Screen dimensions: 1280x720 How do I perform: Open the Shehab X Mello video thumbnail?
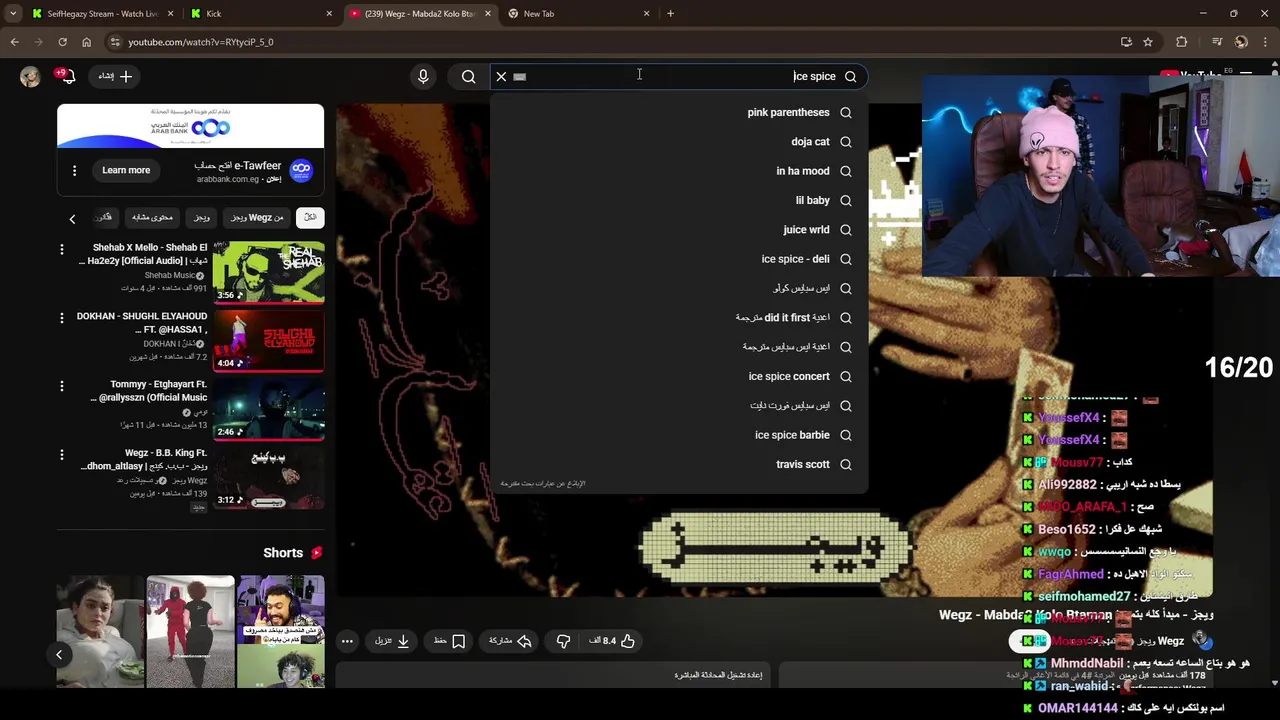pyautogui.click(x=268, y=271)
